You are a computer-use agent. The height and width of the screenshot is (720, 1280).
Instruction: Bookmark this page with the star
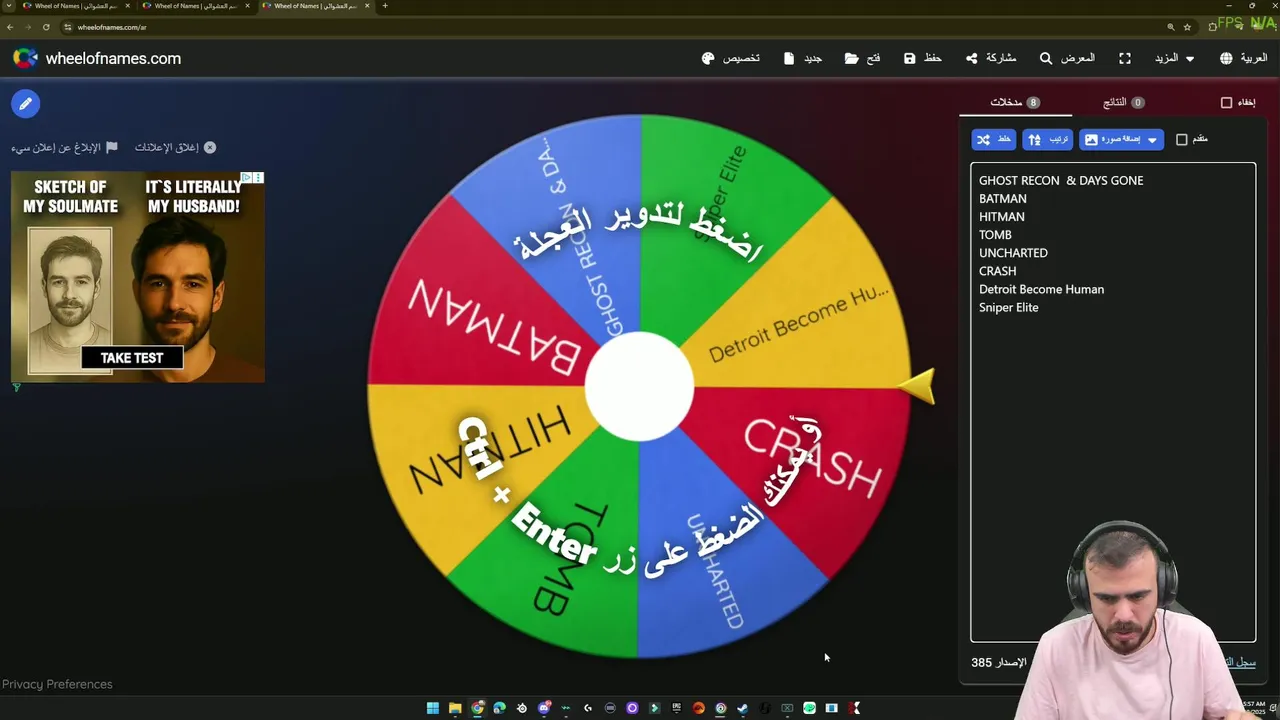point(1187,27)
